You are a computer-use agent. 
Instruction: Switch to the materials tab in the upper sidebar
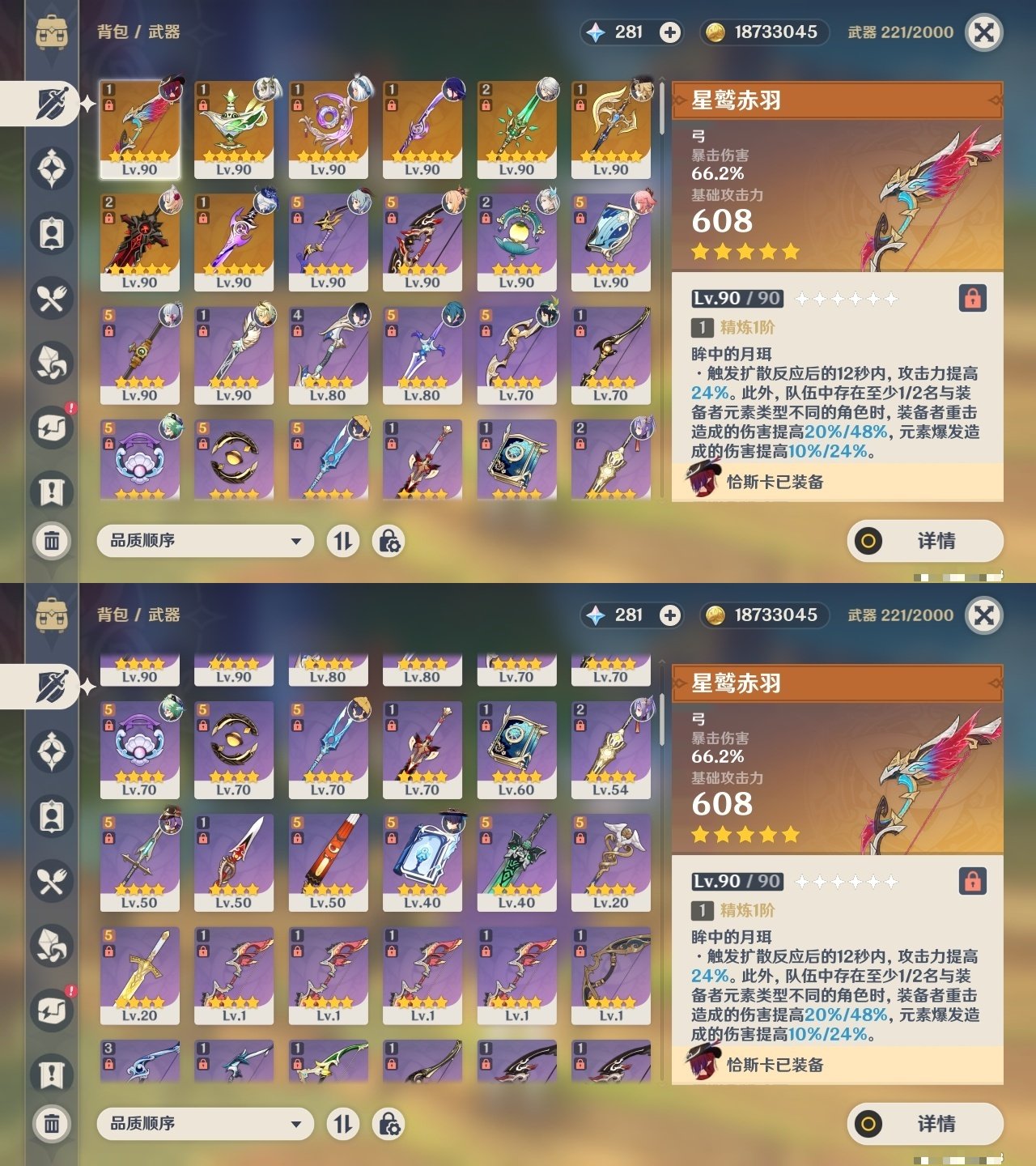click(x=52, y=363)
